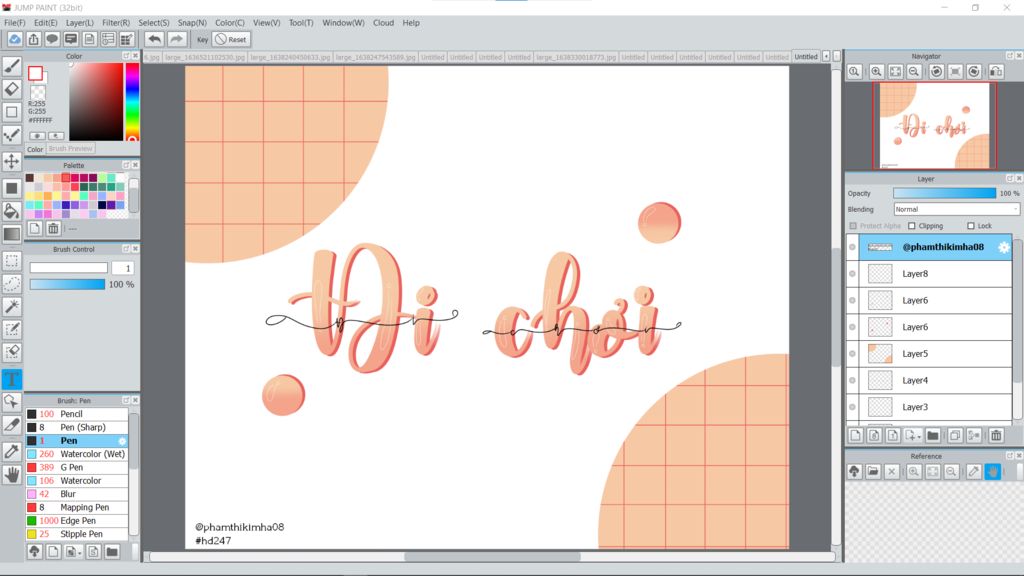
Task: Select the Bucket fill tool
Action: tap(12, 211)
